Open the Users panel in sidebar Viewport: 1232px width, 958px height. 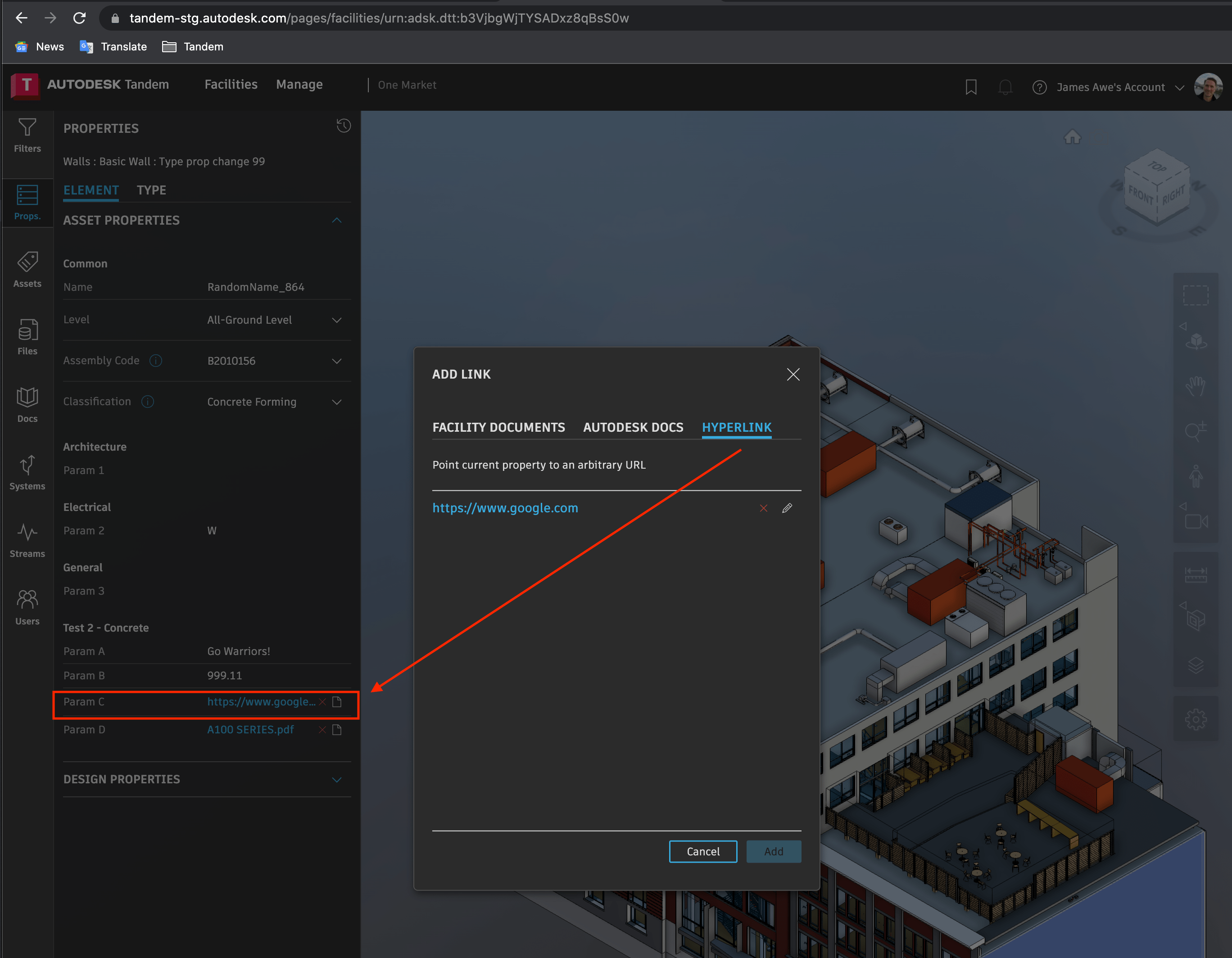[27, 607]
